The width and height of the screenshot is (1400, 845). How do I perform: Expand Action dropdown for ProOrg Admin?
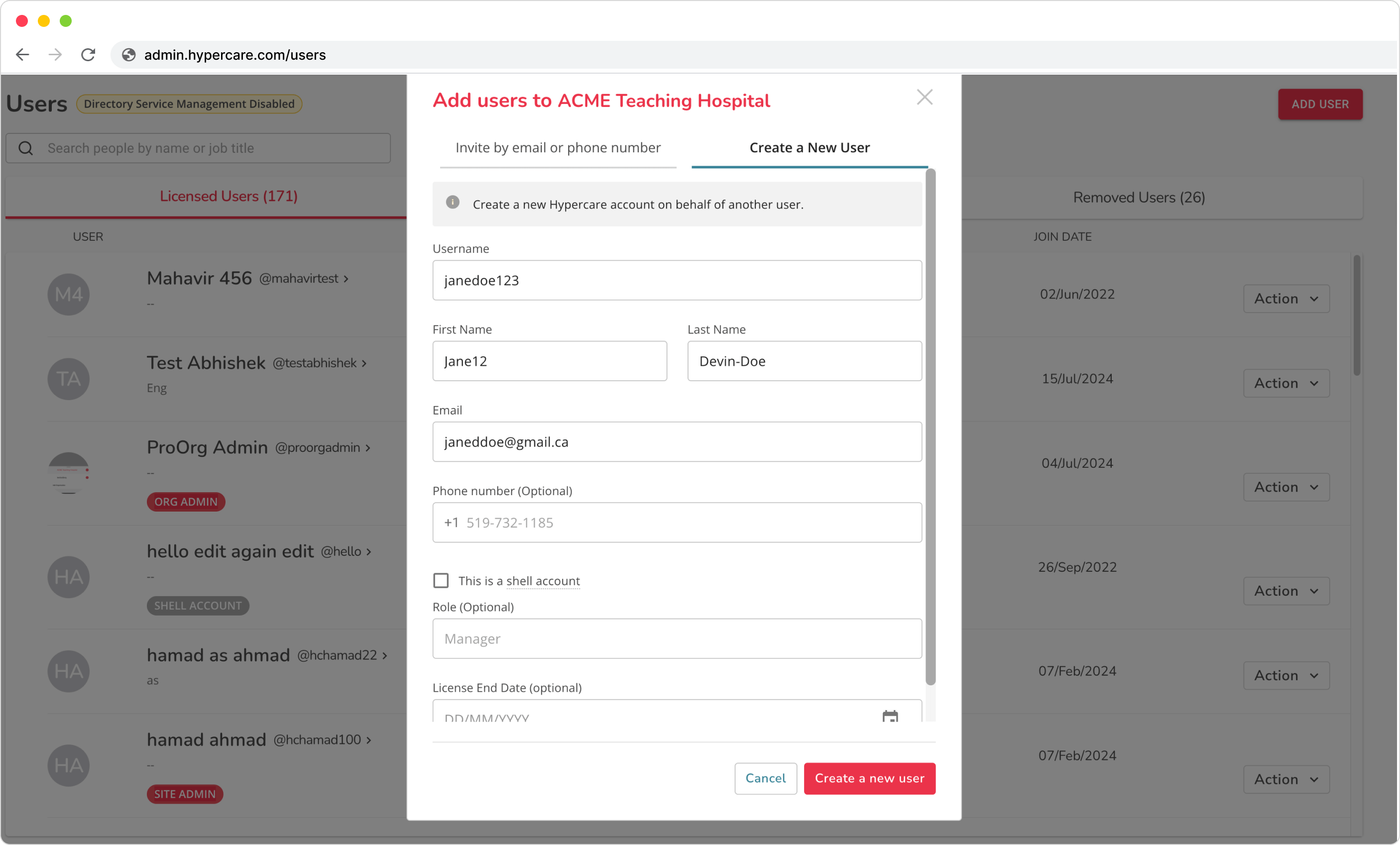1286,487
